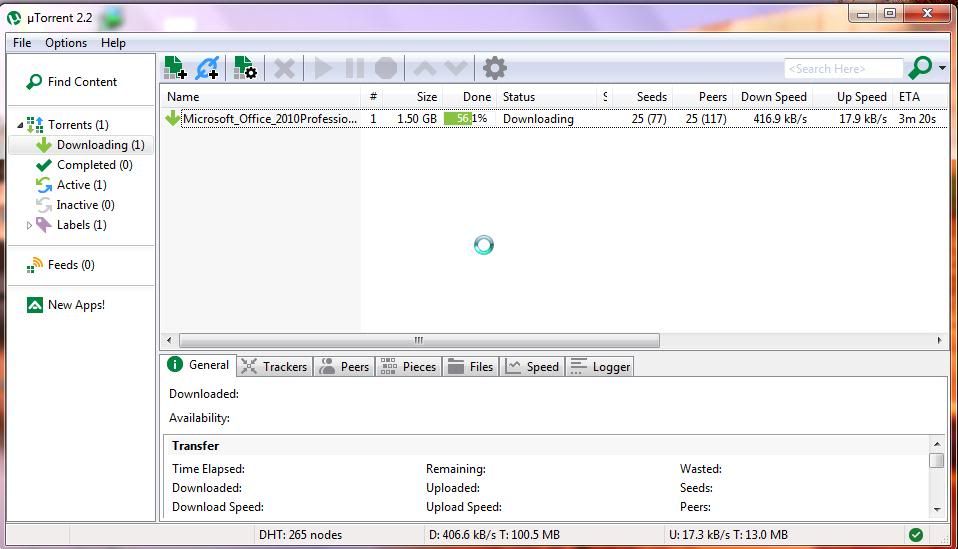Screen dimensions: 958x549
Task: Open the search provider dropdown arrow
Action: coord(943,69)
